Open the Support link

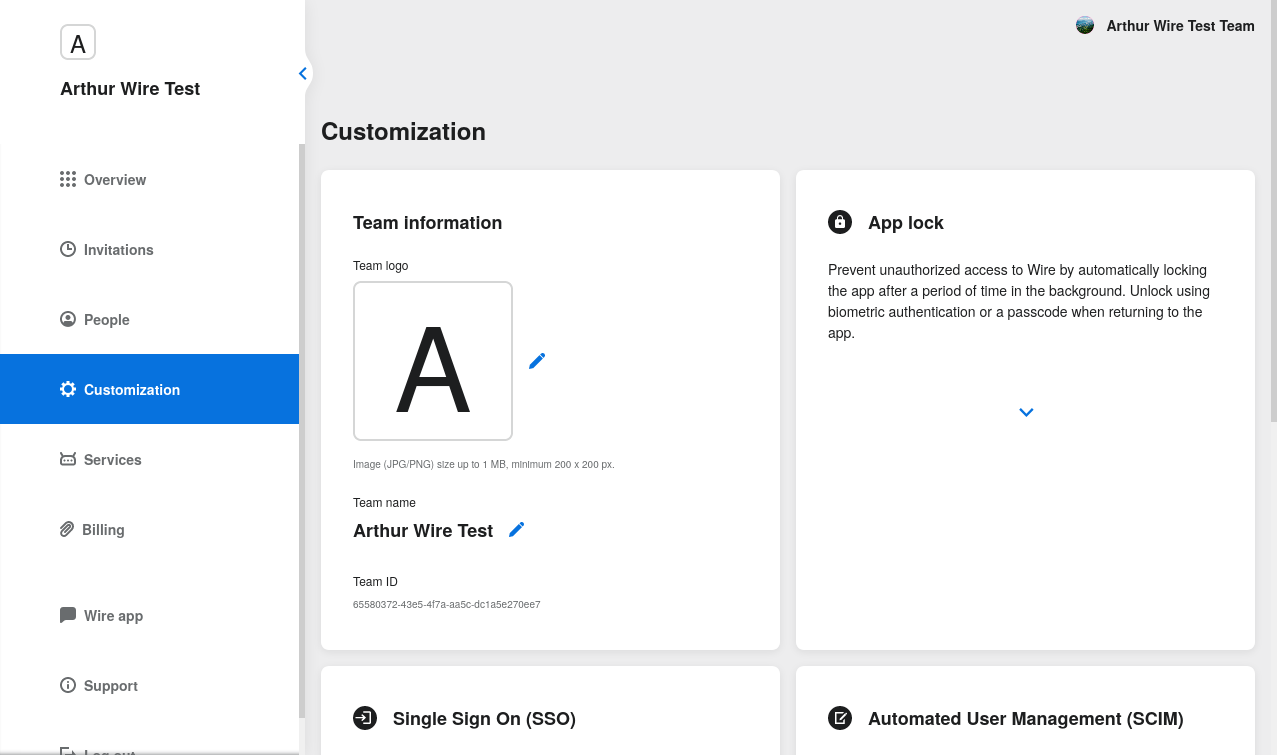point(150,685)
